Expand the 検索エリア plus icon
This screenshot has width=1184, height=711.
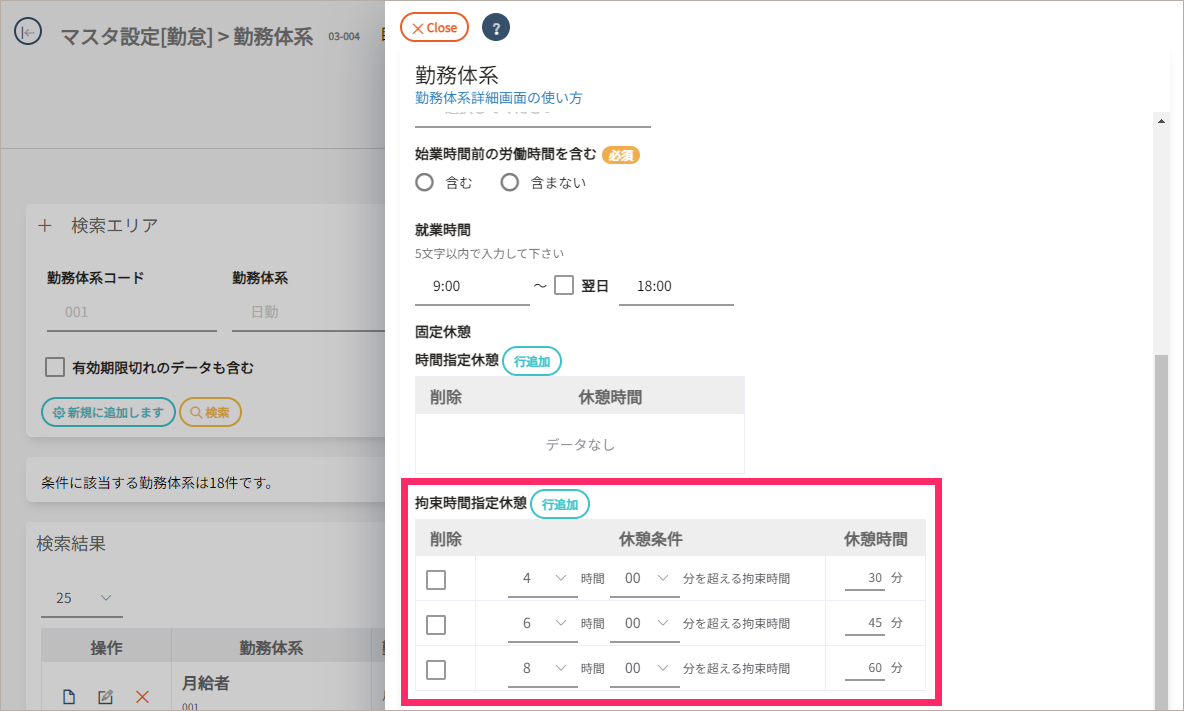click(x=44, y=226)
